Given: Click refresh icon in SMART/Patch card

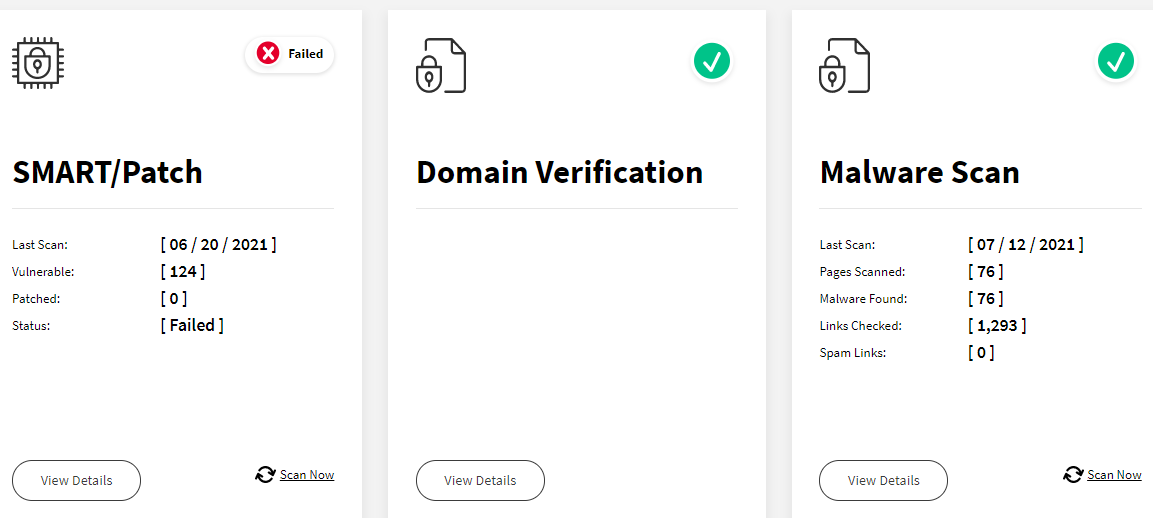Looking at the screenshot, I should (265, 475).
